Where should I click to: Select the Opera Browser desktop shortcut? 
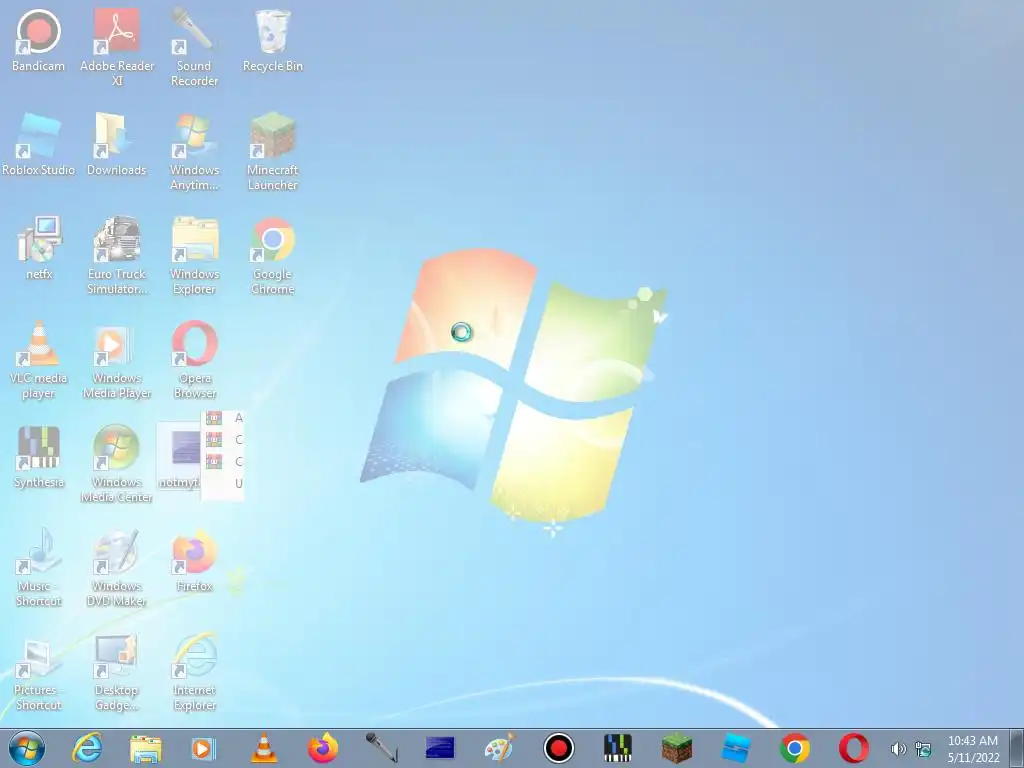click(194, 359)
